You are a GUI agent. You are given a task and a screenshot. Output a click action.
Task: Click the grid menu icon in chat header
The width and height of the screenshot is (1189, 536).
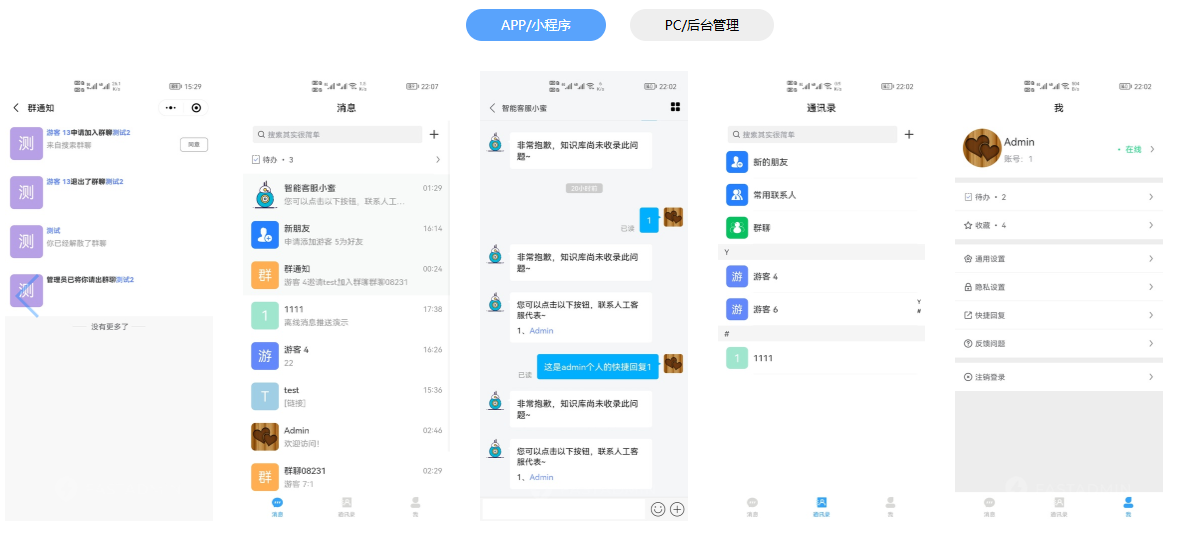coord(675,107)
